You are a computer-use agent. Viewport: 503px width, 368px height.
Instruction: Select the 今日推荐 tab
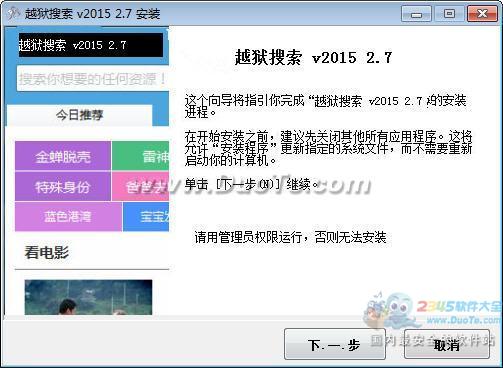(x=79, y=115)
